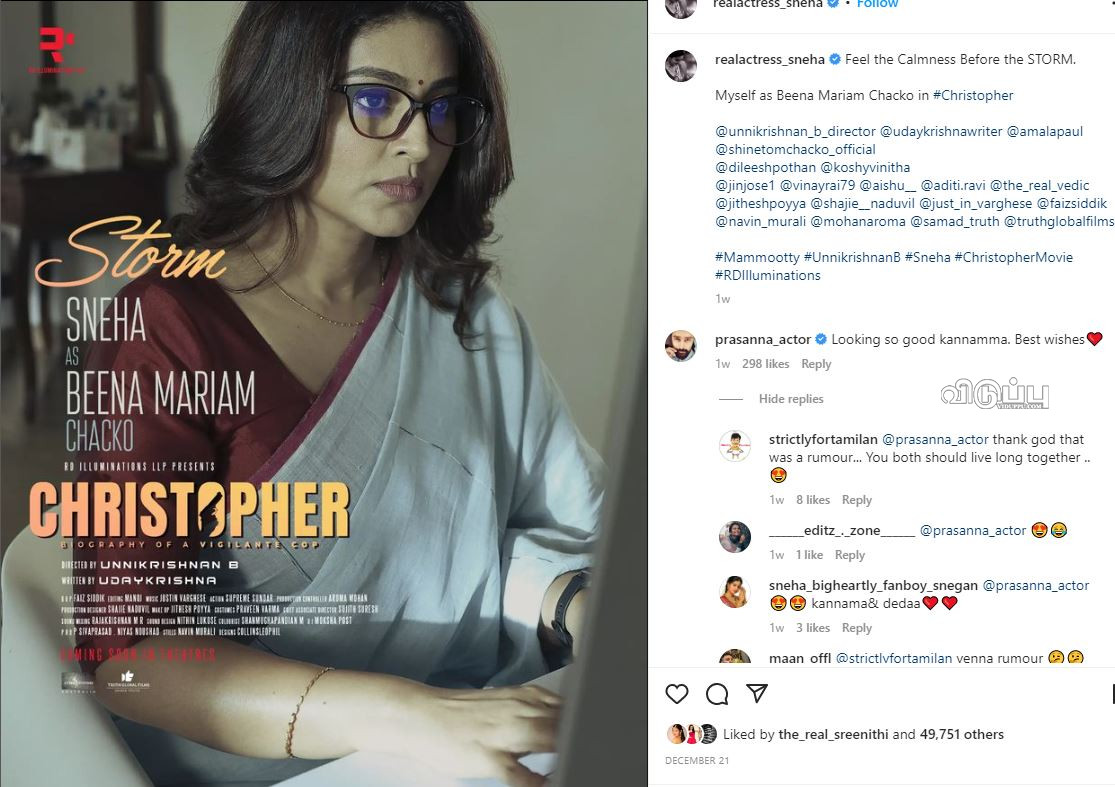
Task: Collapse the thread with Hide replies
Action: 791,399
